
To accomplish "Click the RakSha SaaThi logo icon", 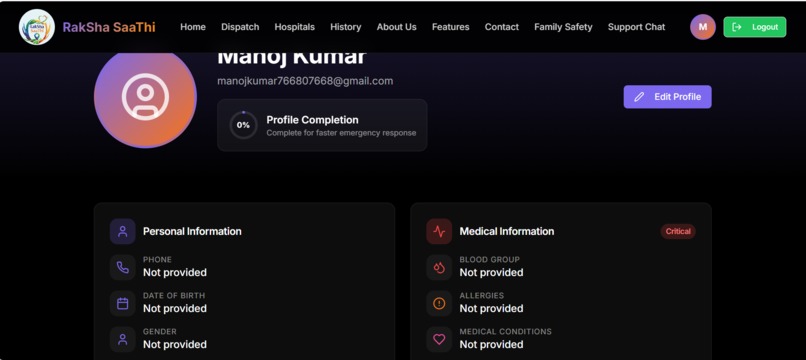I will tap(36, 27).
